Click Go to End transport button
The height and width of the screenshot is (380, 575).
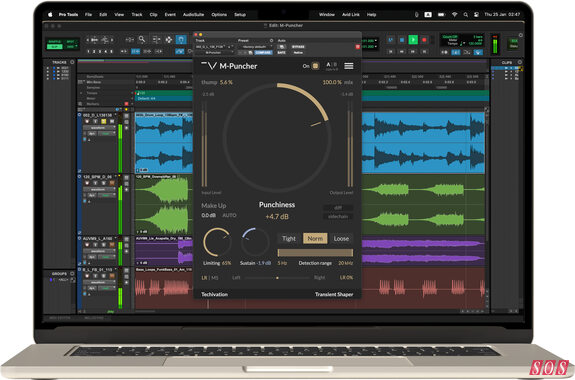click(424, 52)
